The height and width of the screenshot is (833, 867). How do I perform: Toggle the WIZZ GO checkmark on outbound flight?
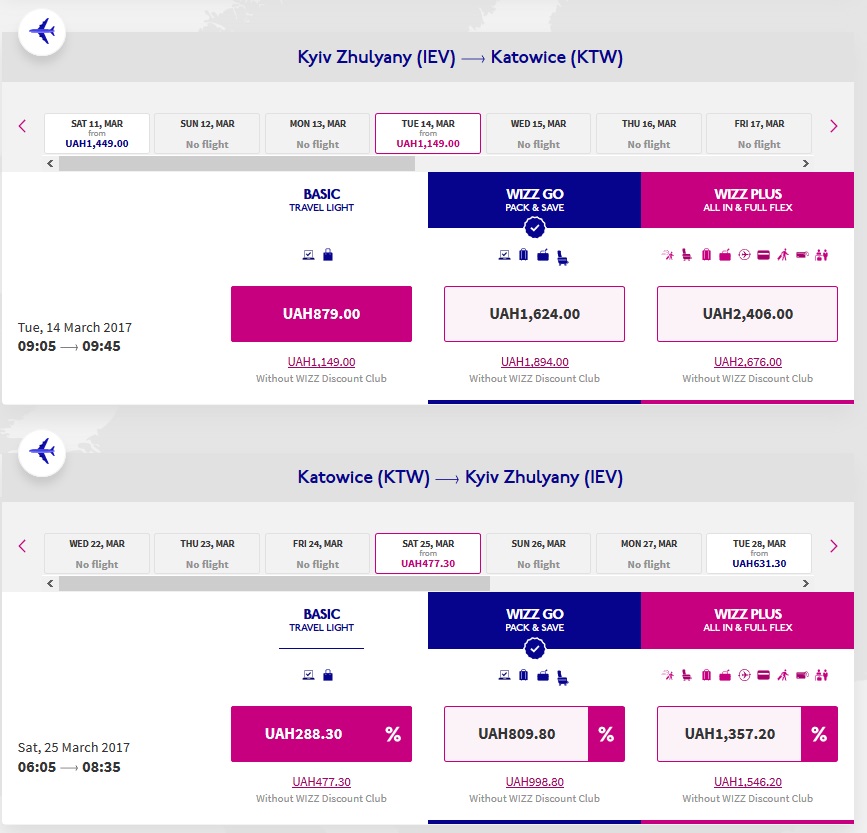click(534, 229)
